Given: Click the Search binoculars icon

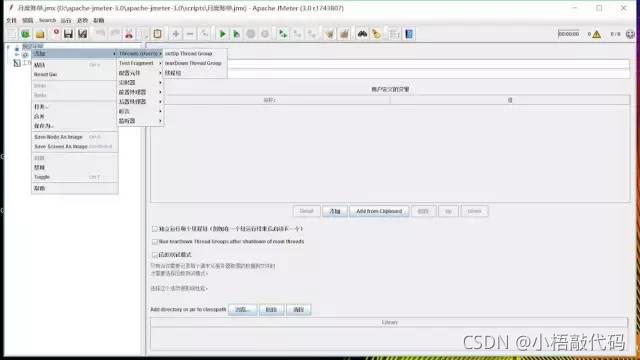Looking at the screenshot, I should coord(362,34).
